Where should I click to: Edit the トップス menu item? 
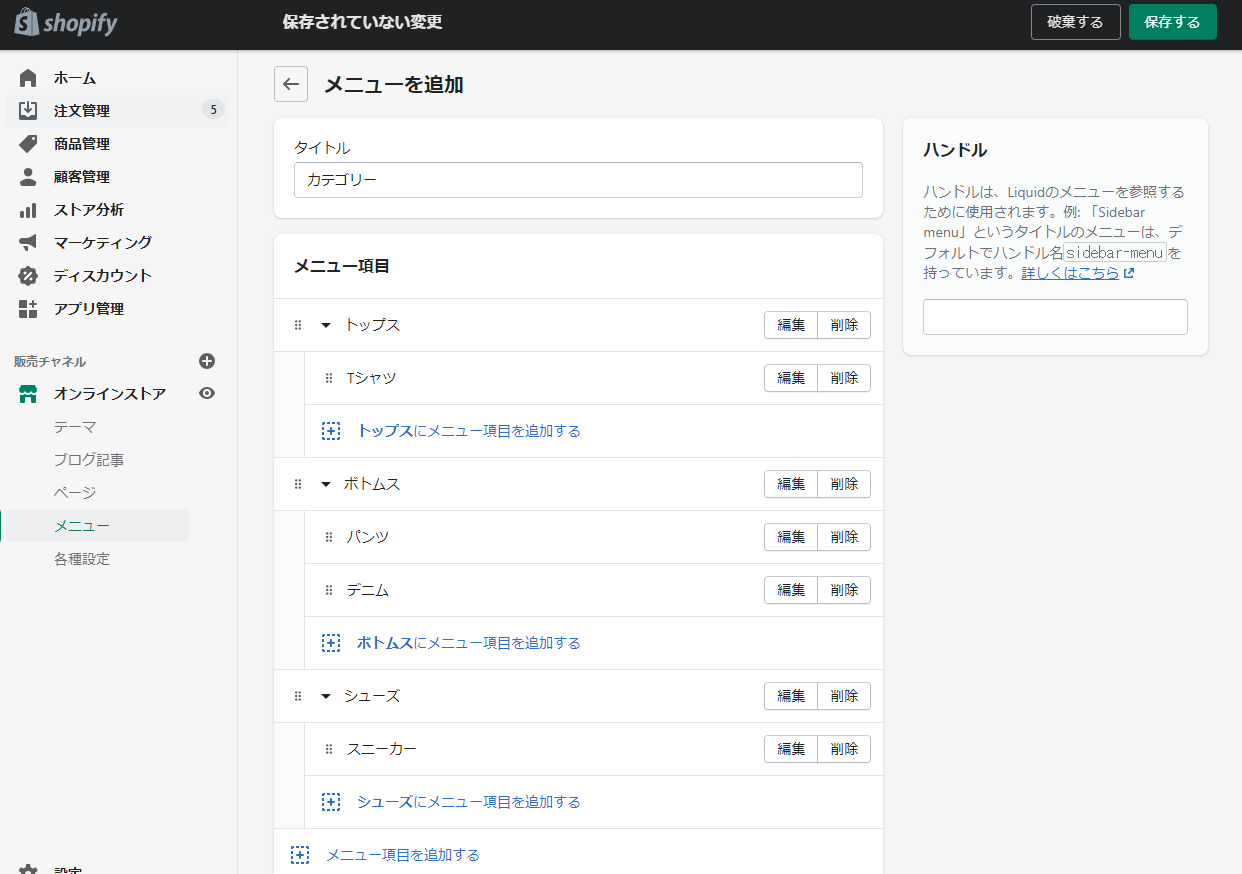point(791,325)
